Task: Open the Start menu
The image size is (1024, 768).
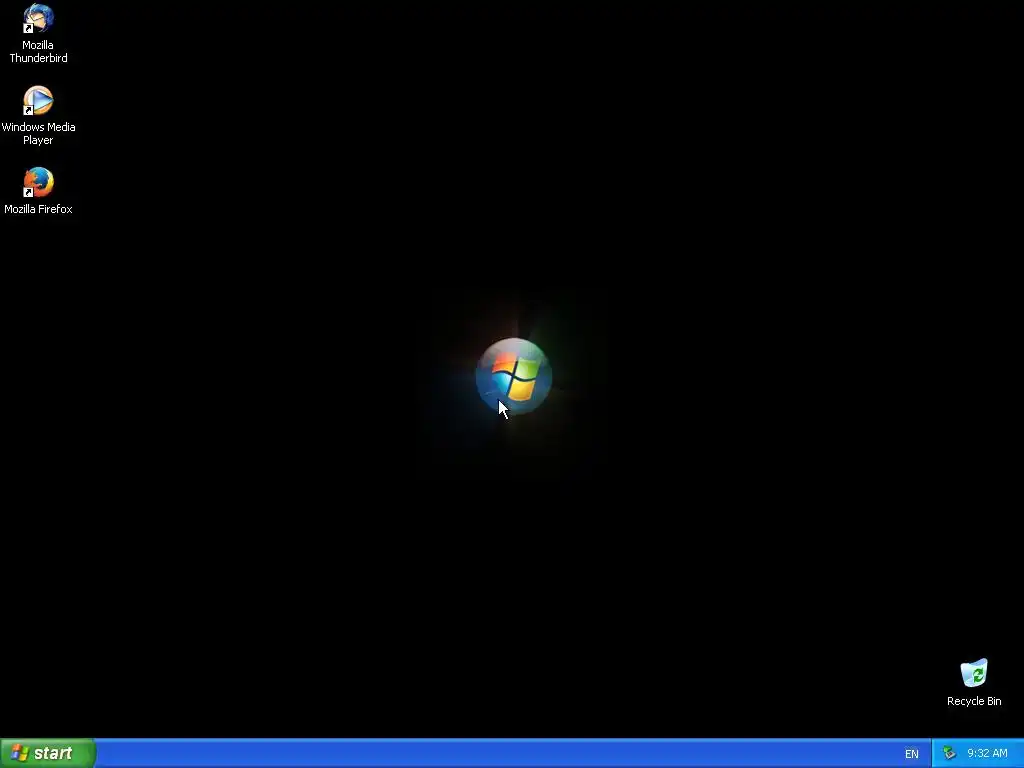Action: pyautogui.click(x=48, y=753)
